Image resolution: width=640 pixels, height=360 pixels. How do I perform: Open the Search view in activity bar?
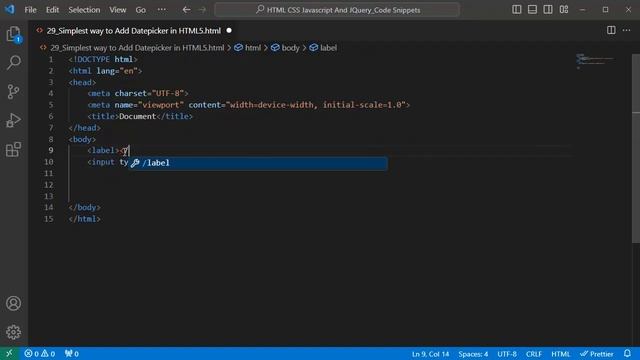point(13,62)
